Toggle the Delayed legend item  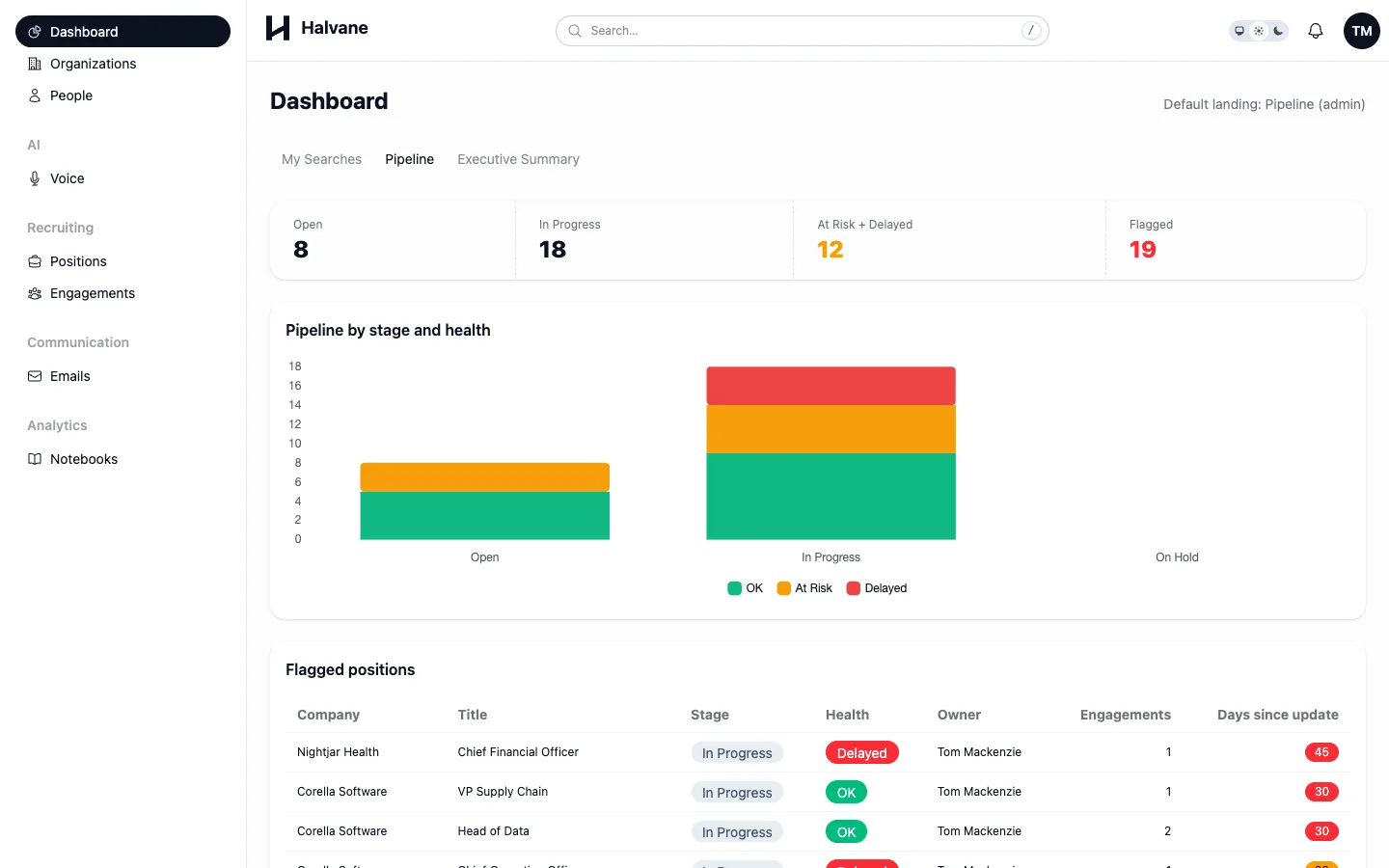pos(876,588)
